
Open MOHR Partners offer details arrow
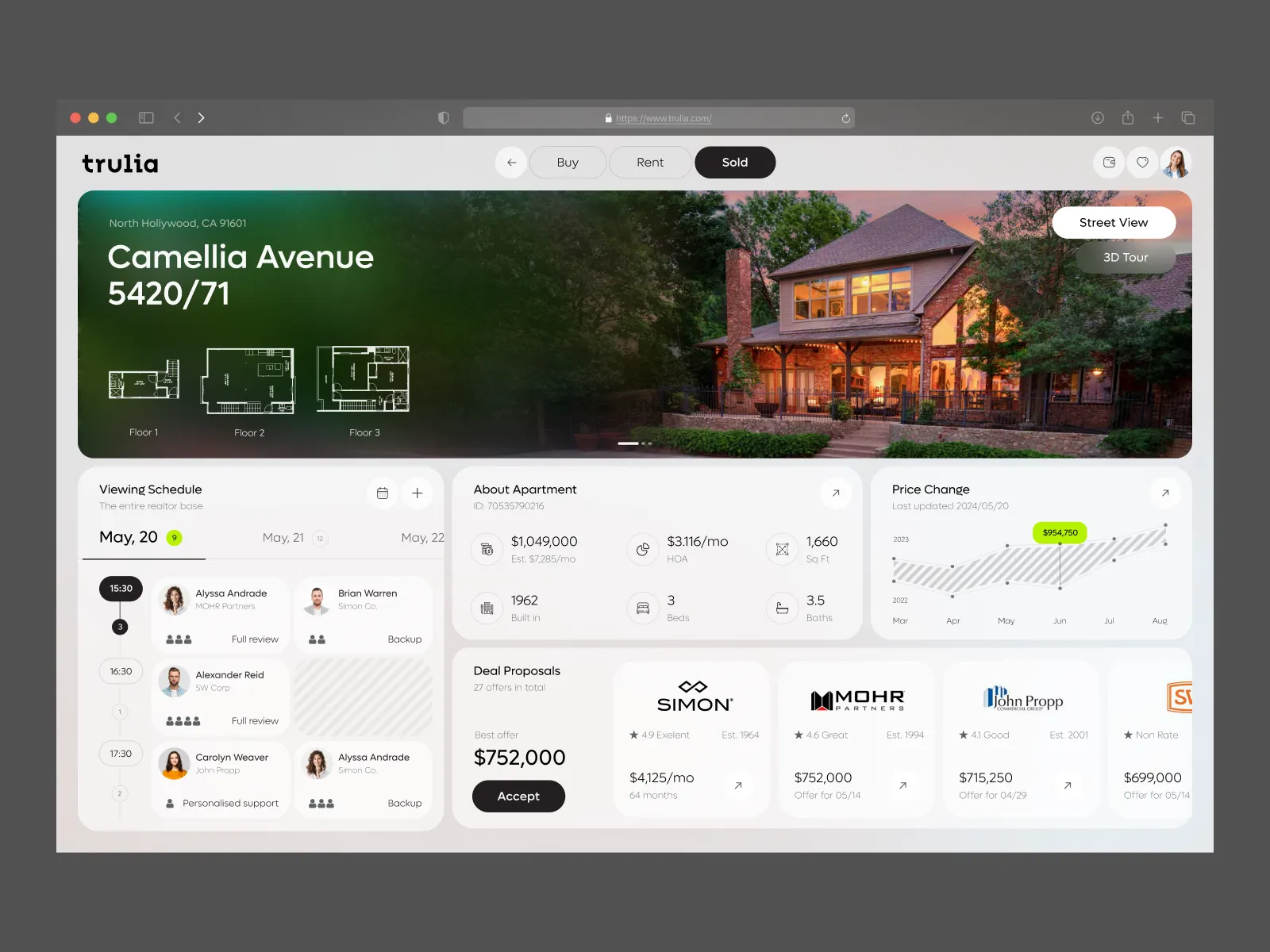click(902, 785)
